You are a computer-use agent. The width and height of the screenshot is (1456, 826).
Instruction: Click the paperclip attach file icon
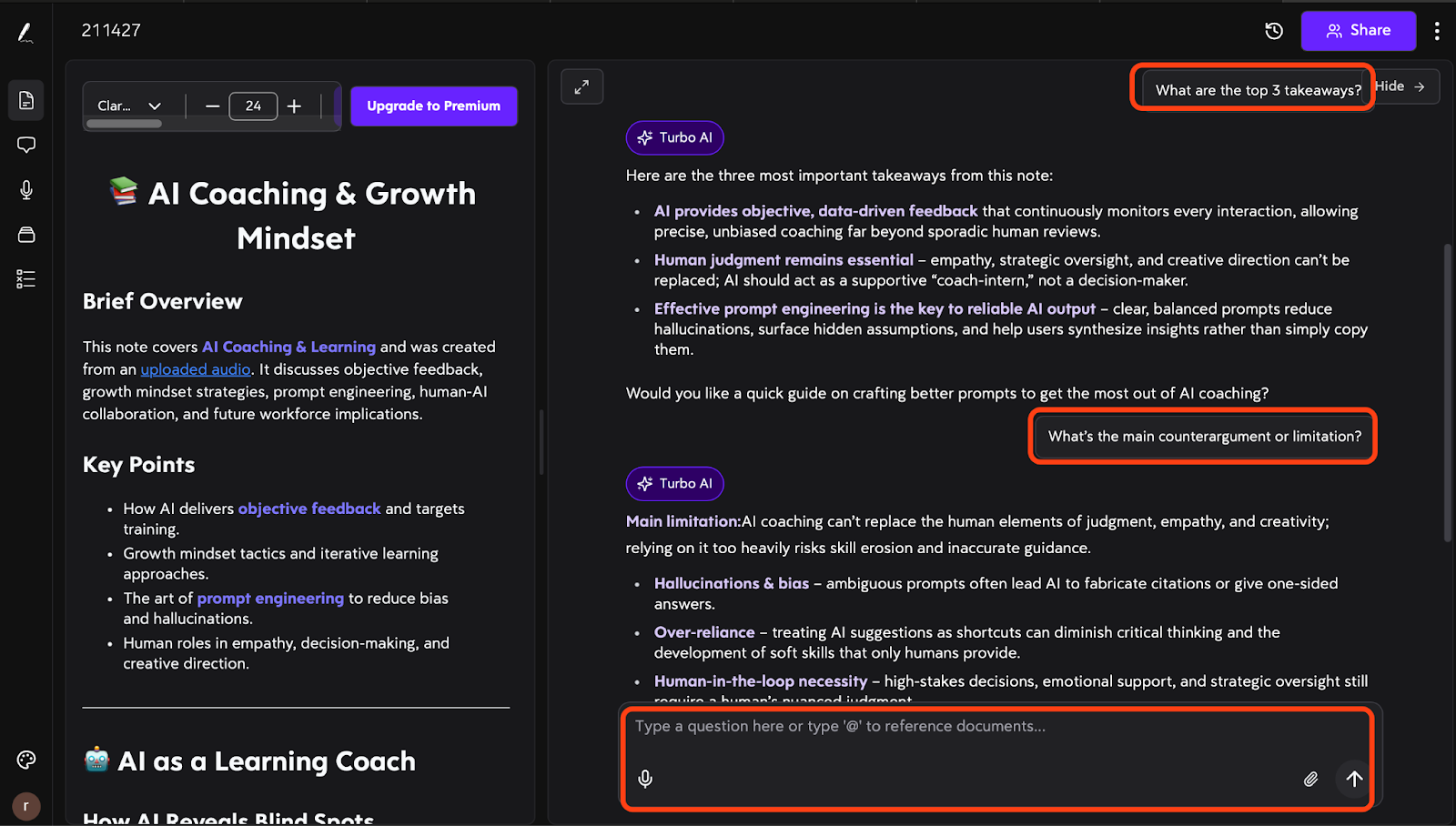coord(1310,779)
